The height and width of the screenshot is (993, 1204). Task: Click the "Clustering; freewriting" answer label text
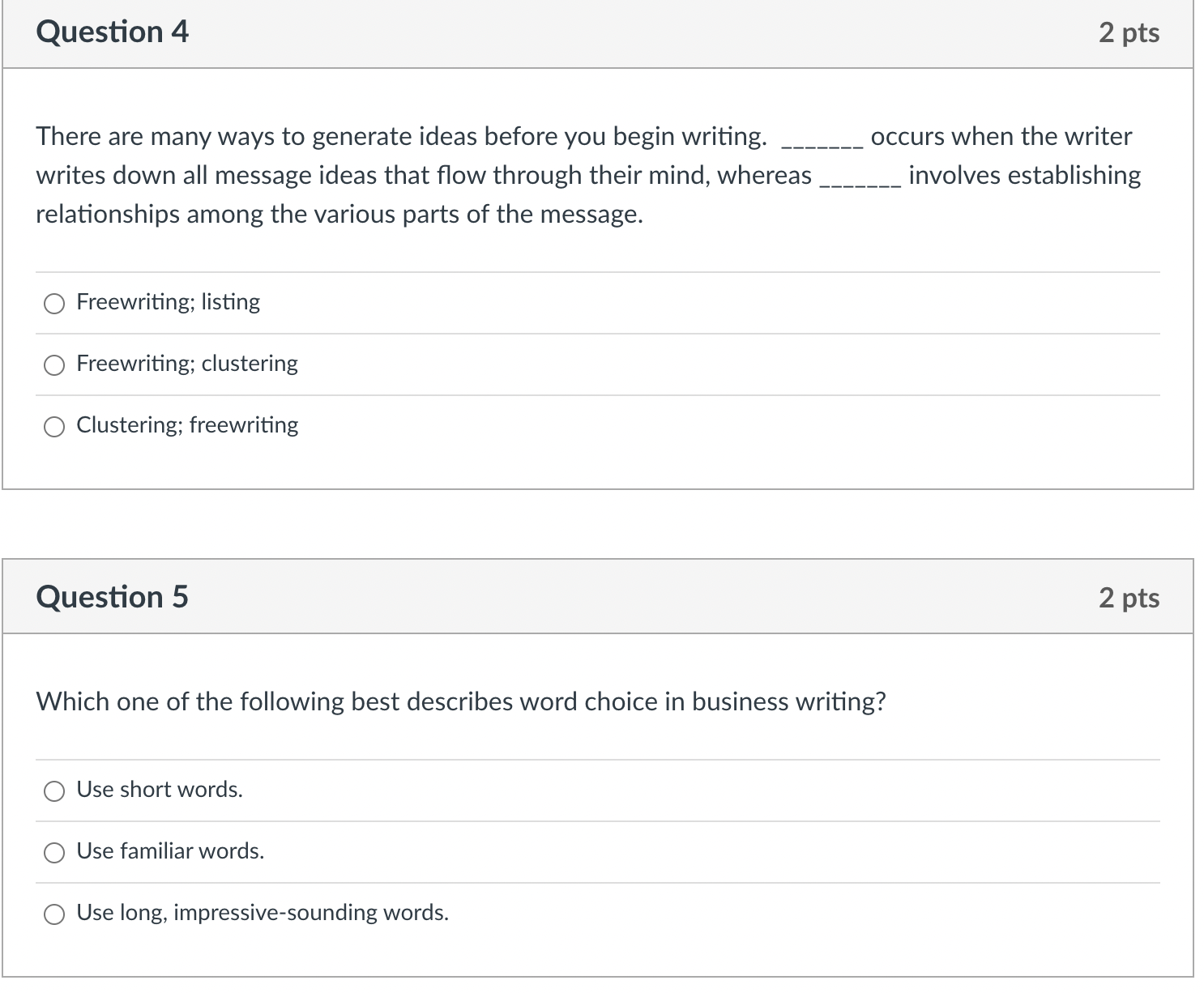[x=187, y=425]
